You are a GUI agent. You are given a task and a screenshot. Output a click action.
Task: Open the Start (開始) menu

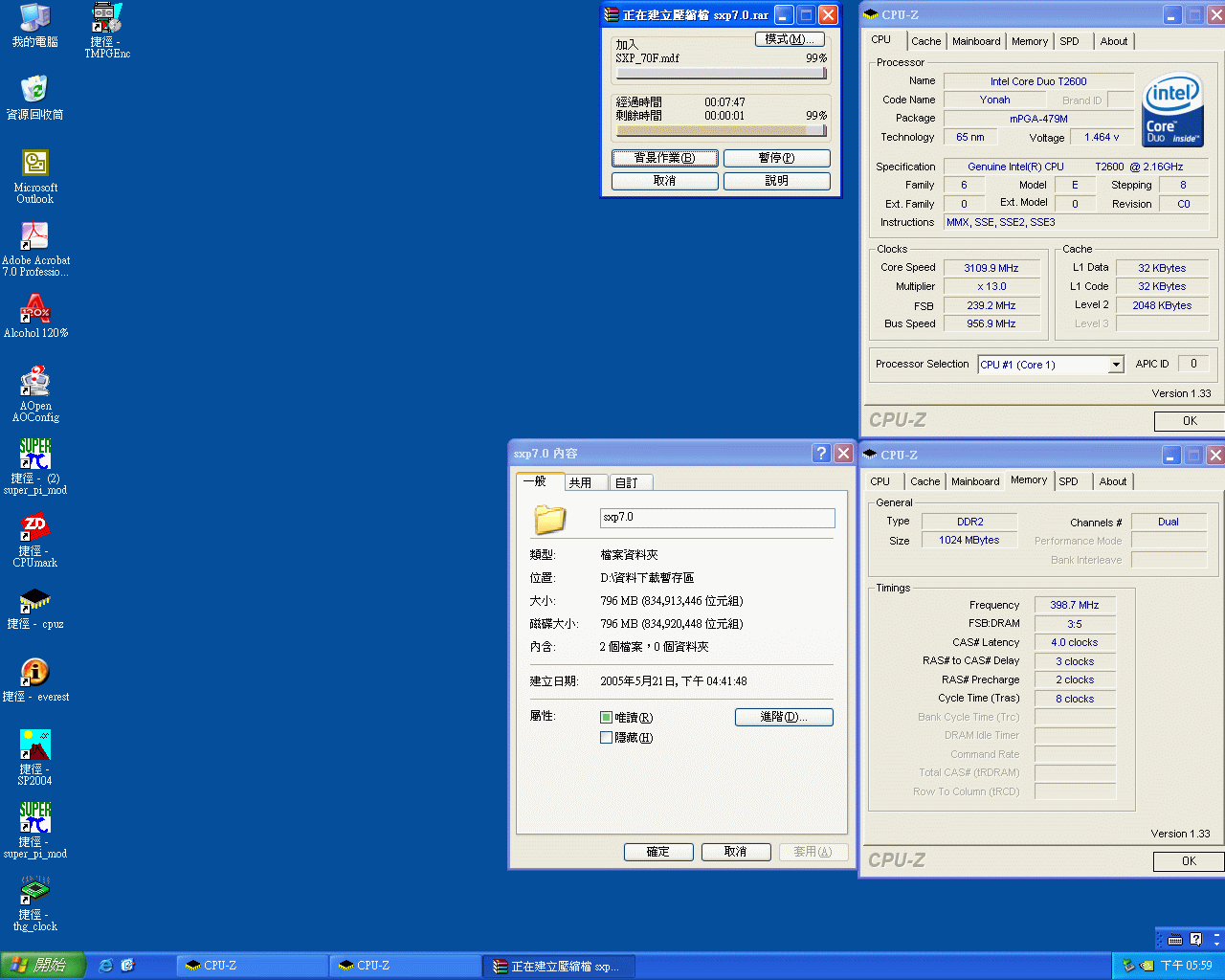pyautogui.click(x=43, y=966)
